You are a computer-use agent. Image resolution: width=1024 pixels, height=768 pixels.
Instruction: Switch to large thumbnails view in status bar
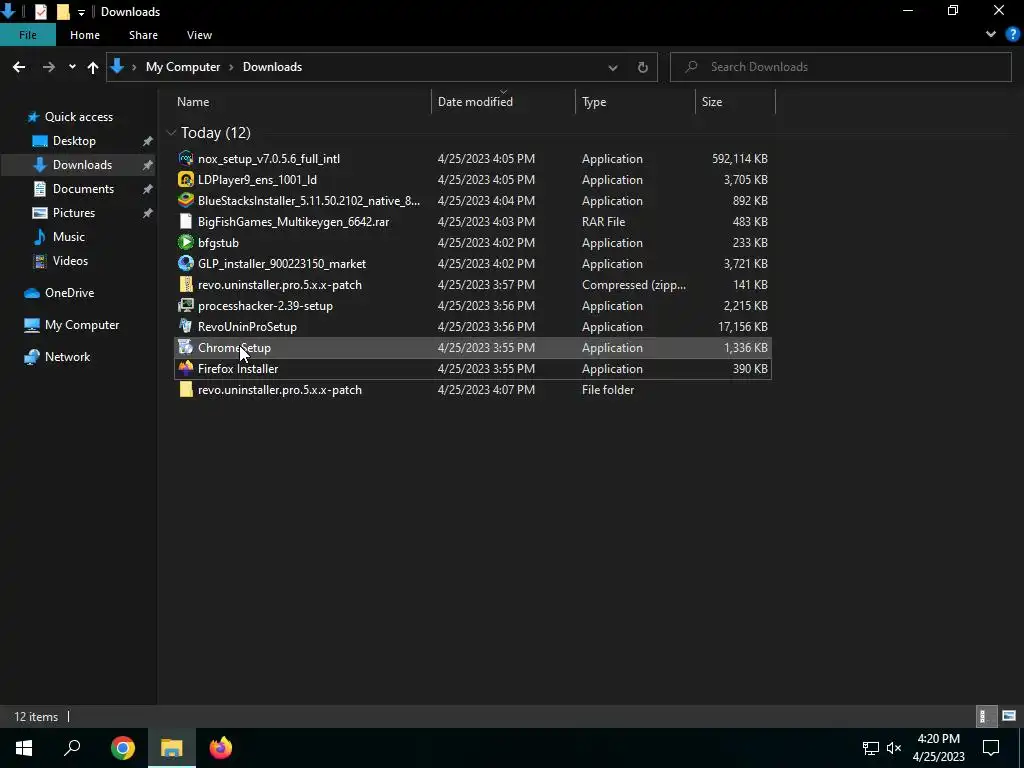pyautogui.click(x=1009, y=716)
